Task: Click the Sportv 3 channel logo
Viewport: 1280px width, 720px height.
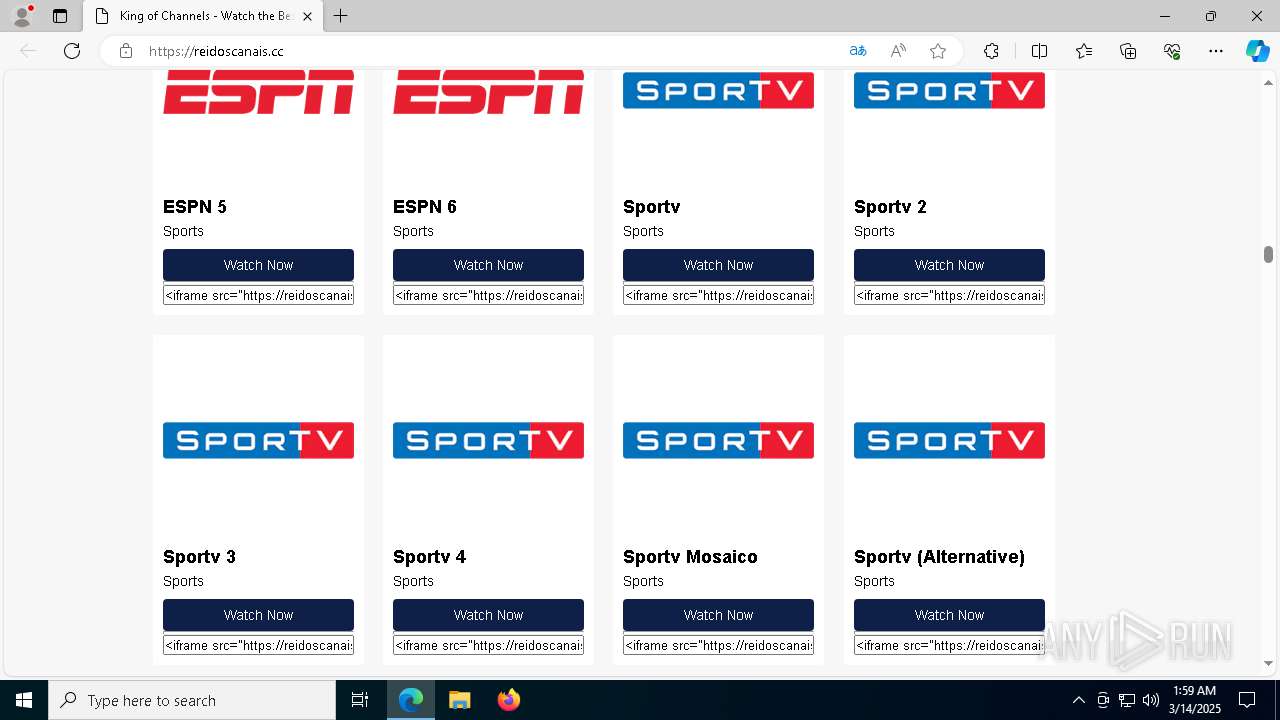Action: coord(258,440)
